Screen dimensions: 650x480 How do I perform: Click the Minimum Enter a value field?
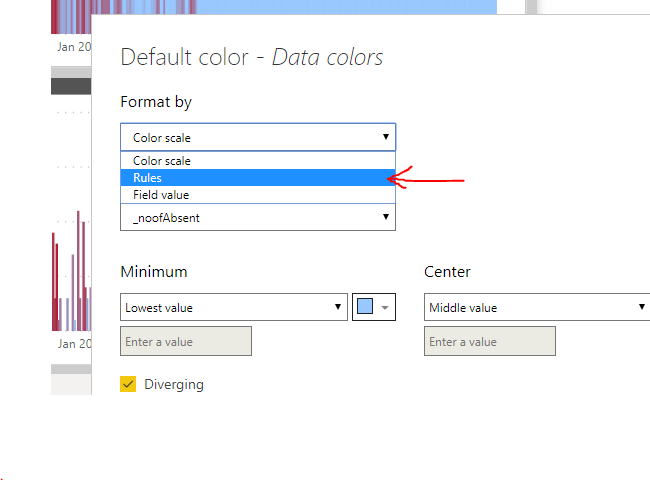(186, 341)
